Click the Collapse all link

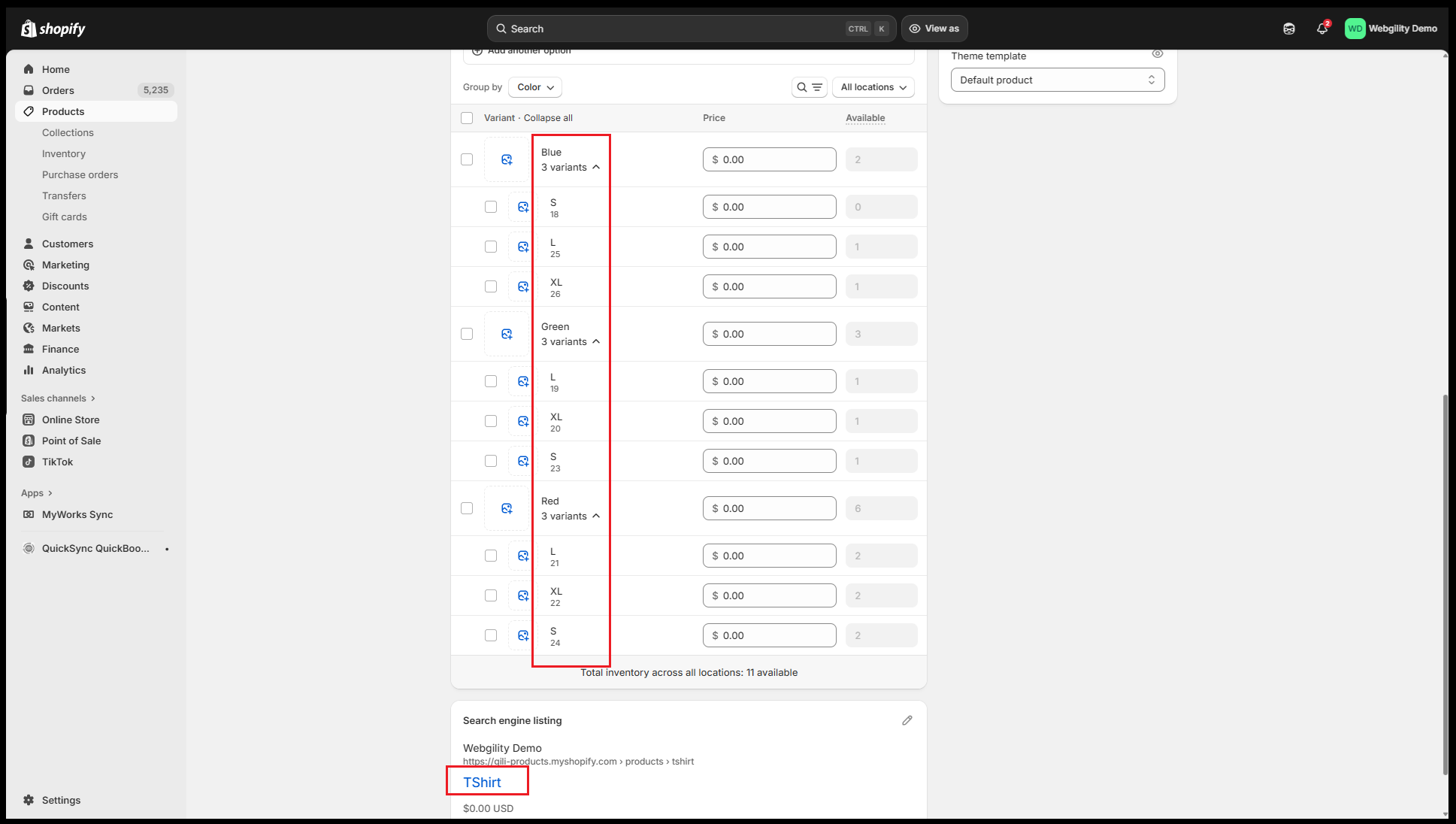(548, 118)
